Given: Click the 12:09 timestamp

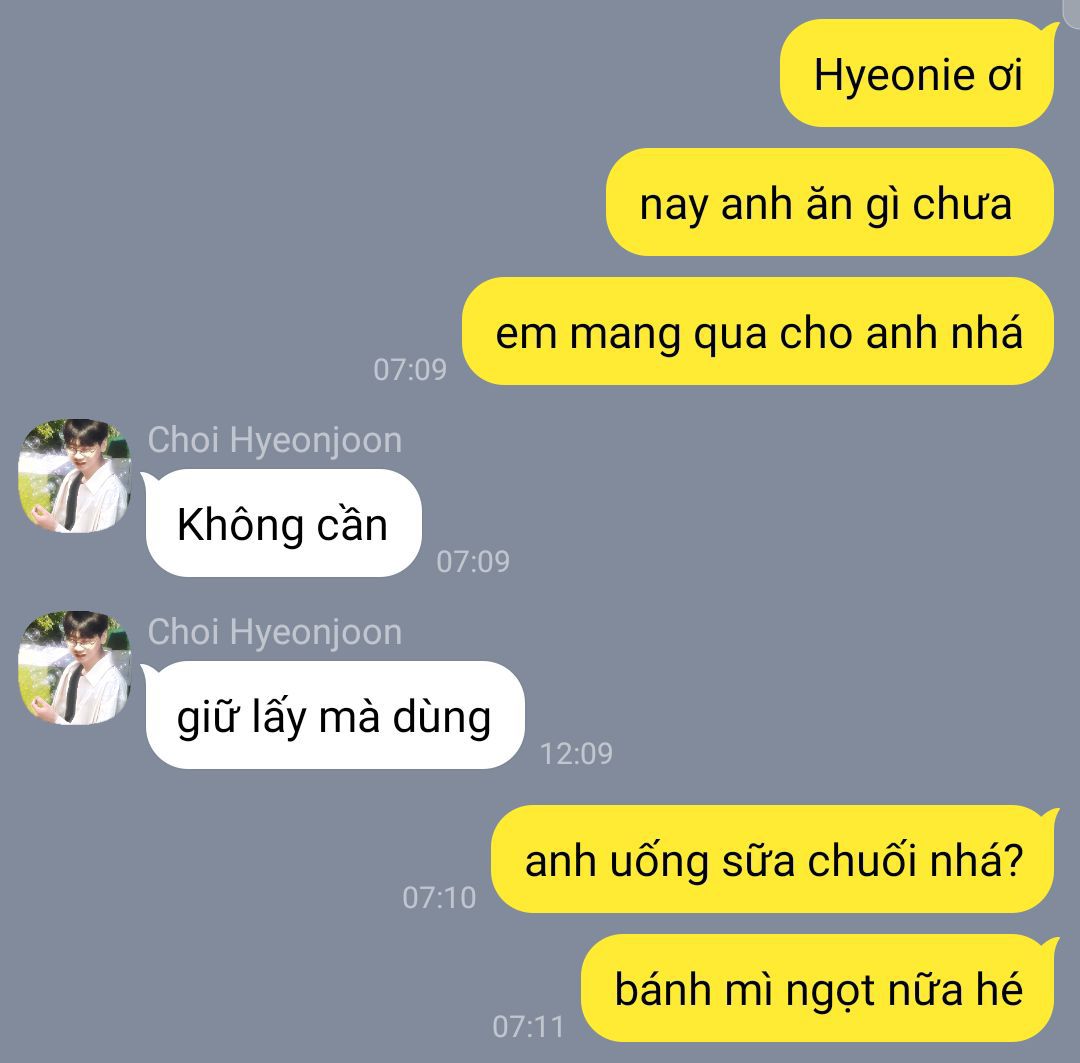Looking at the screenshot, I should [577, 754].
